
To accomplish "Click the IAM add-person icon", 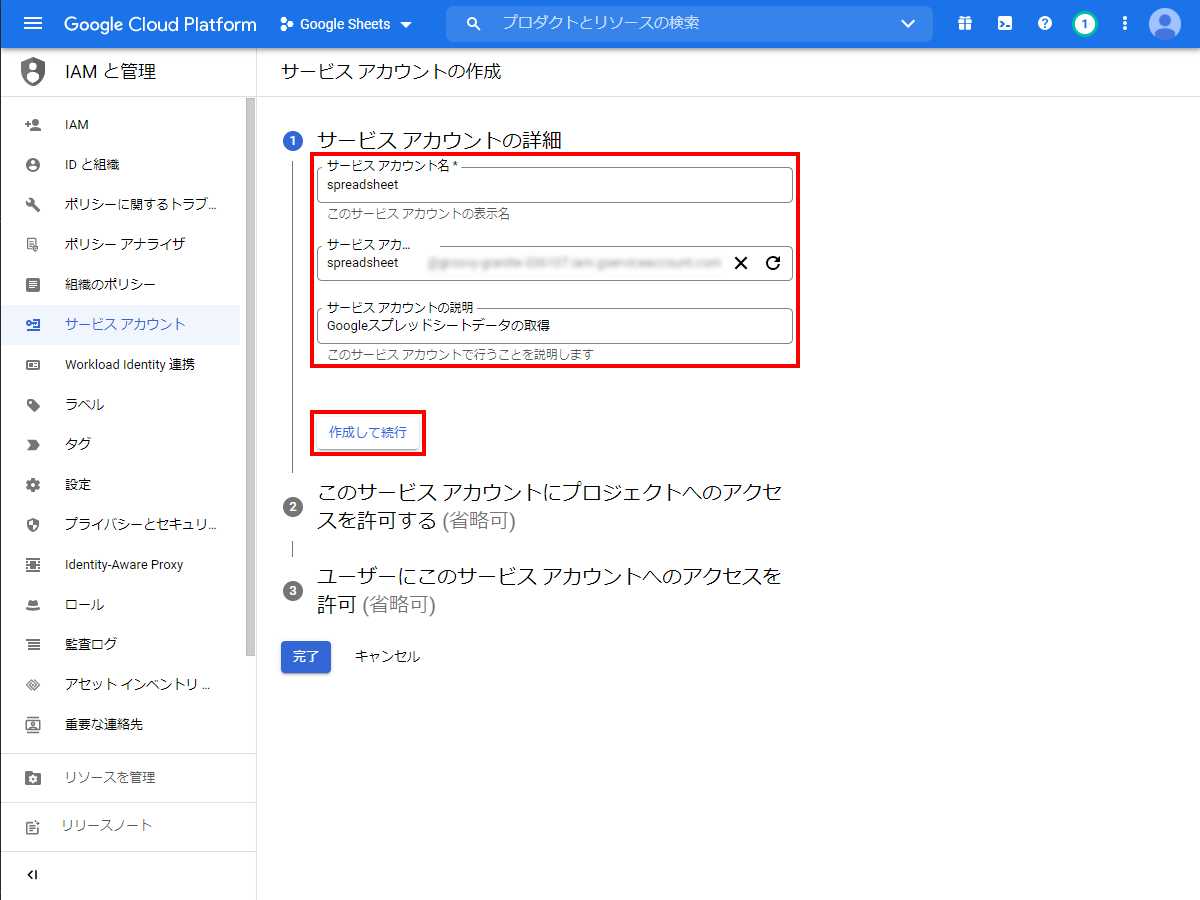I will (x=33, y=125).
